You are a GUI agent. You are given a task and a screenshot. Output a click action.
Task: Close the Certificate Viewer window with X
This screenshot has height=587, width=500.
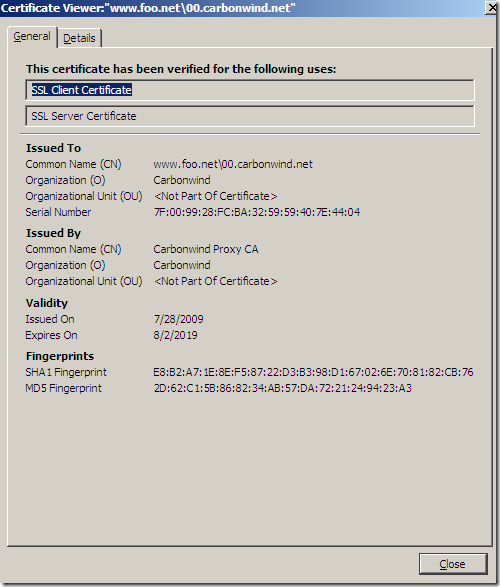[x=491, y=8]
